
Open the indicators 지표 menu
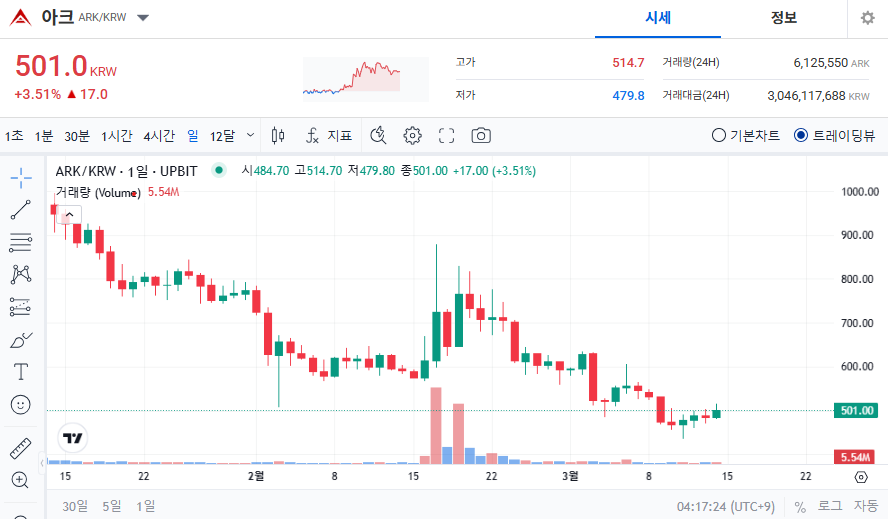[328, 136]
